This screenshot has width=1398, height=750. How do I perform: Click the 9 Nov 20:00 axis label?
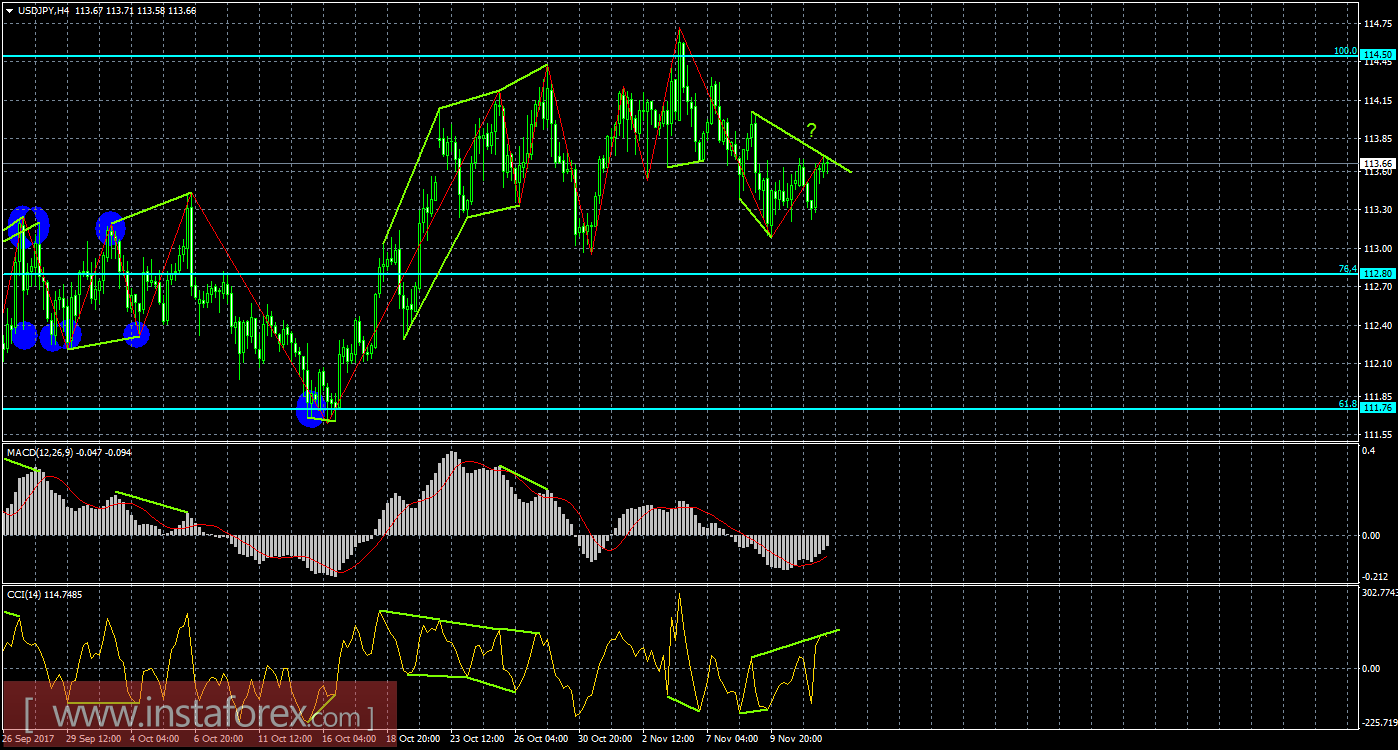(793, 739)
